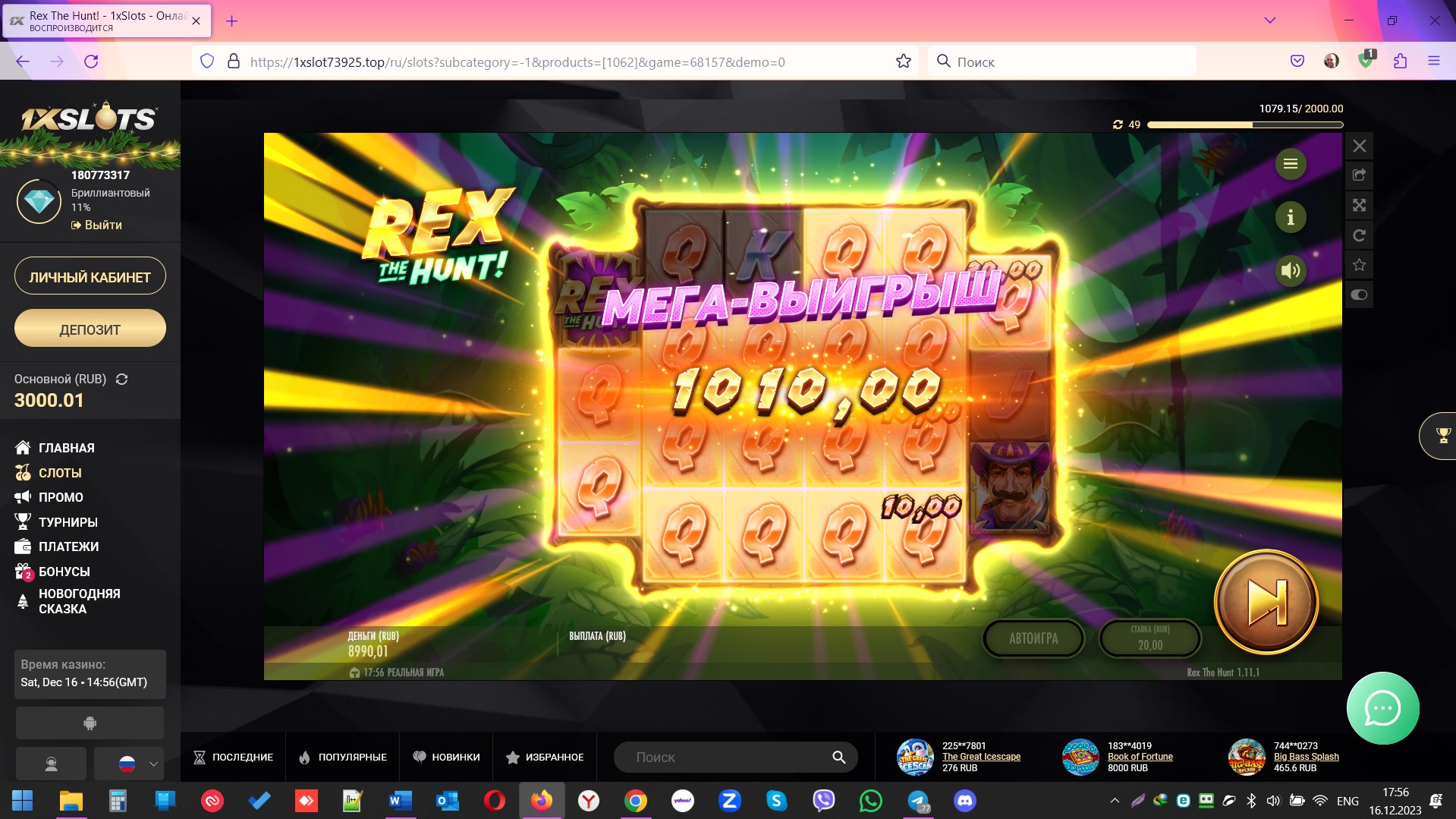Image resolution: width=1456 pixels, height=819 pixels.
Task: Go back to the previous page
Action: (23, 61)
